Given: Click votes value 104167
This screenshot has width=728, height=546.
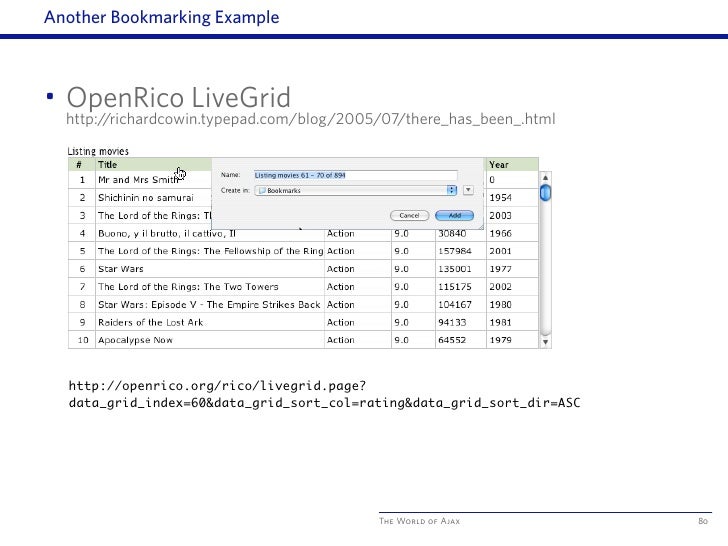Looking at the screenshot, I should [455, 305].
